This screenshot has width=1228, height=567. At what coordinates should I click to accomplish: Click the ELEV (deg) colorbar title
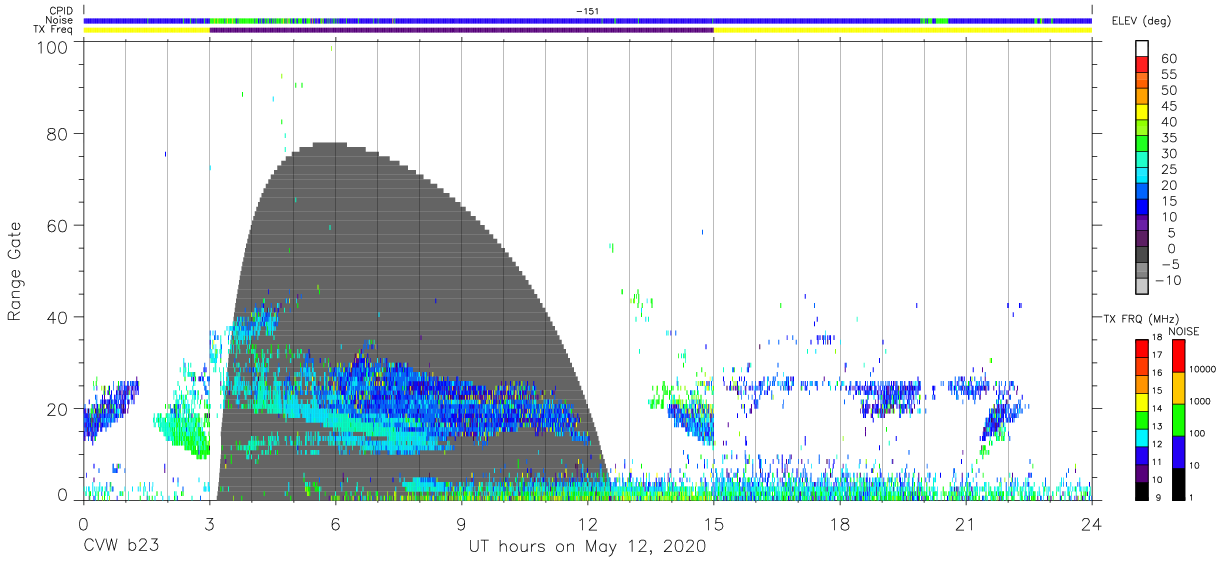[x=1141, y=21]
